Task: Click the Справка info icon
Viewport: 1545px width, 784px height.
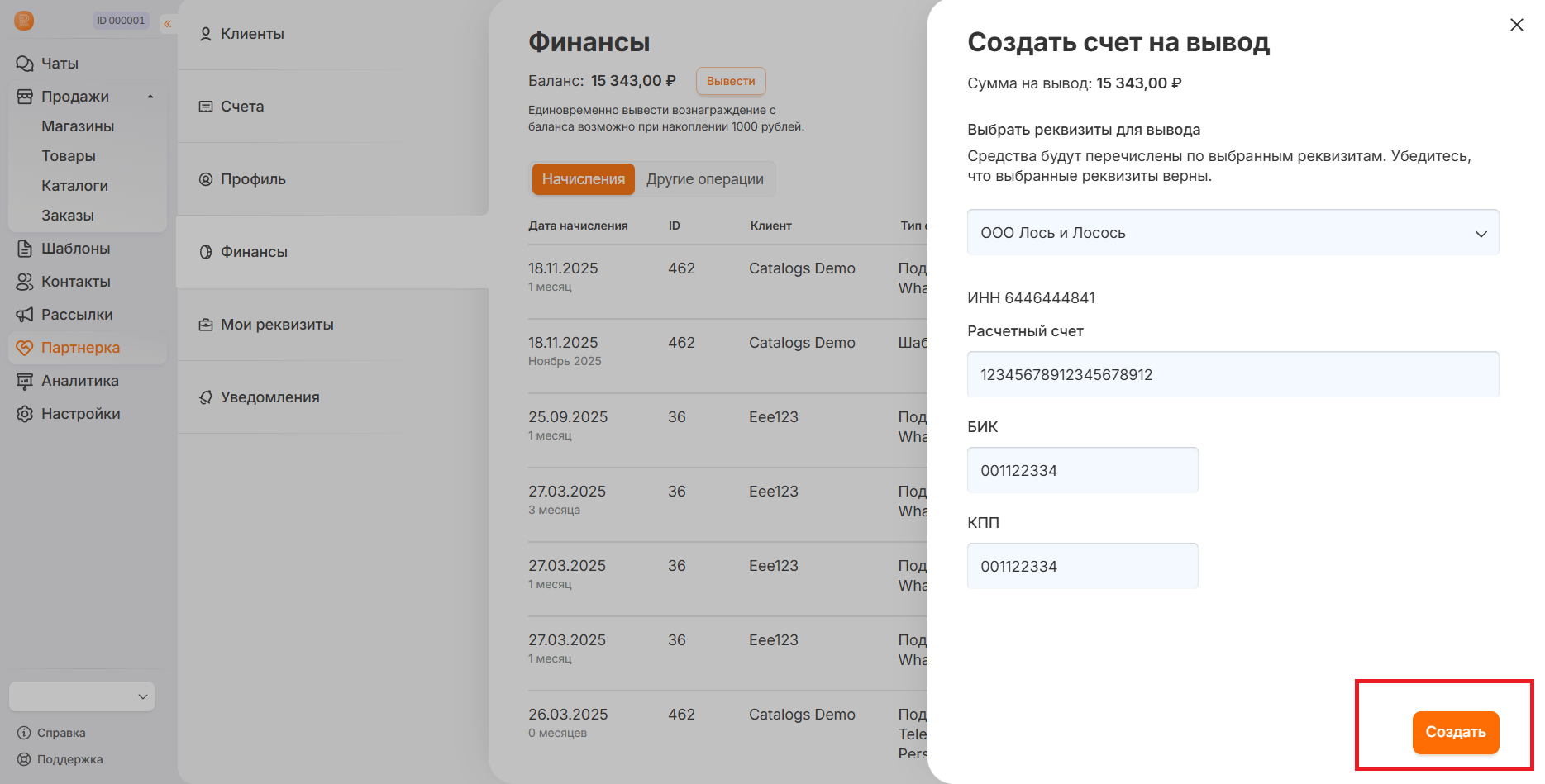Action: coord(24,733)
